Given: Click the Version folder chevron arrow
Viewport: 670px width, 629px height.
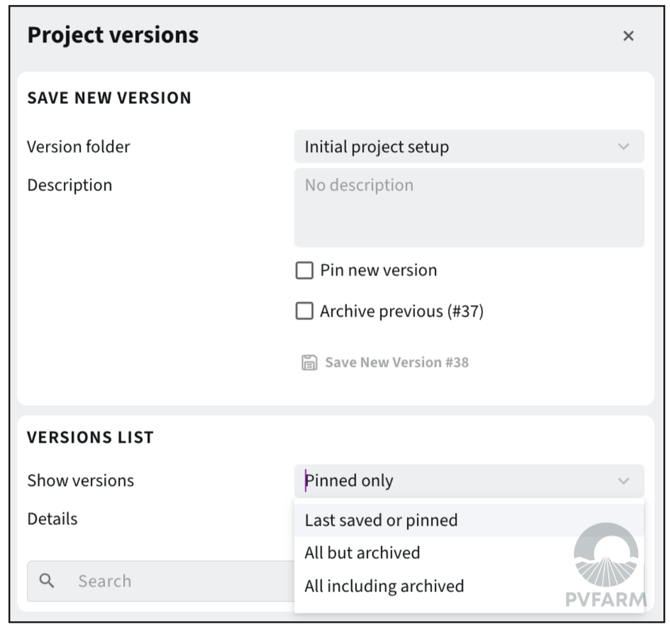Looking at the screenshot, I should click(x=624, y=147).
